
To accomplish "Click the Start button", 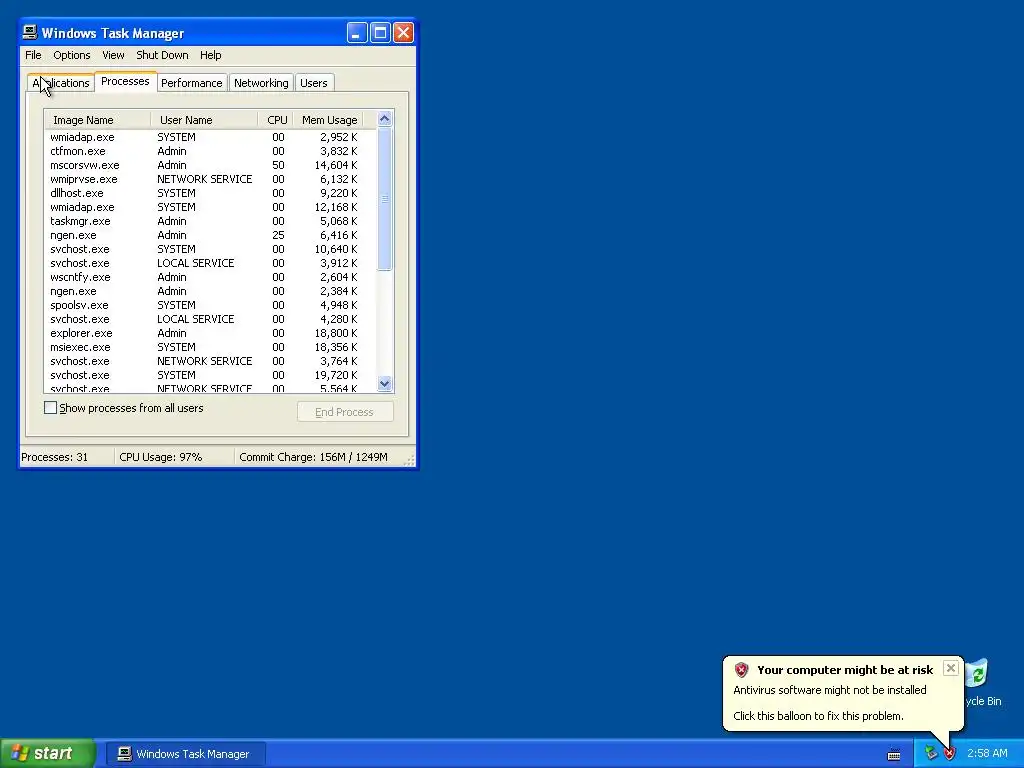I will click(47, 754).
